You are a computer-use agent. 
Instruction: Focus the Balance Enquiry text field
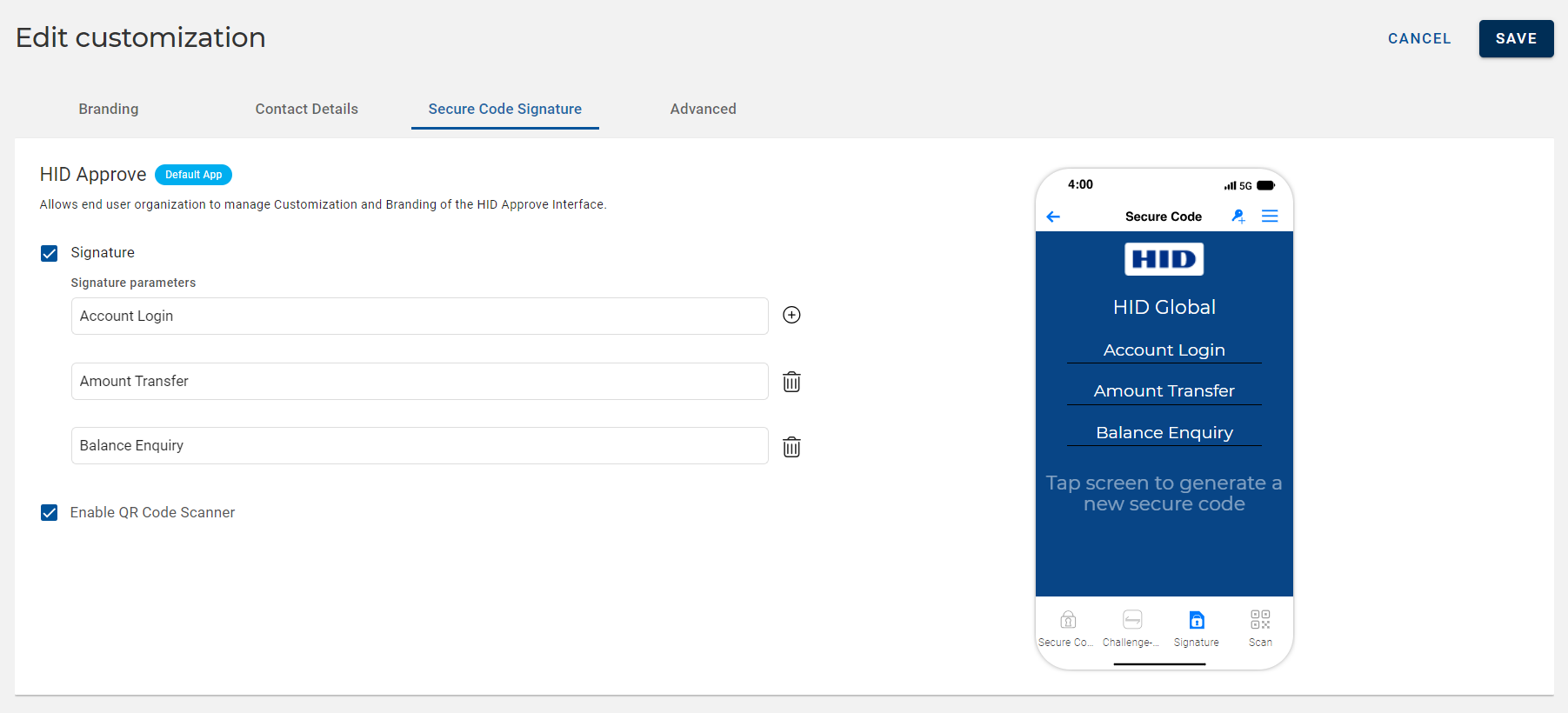click(419, 446)
